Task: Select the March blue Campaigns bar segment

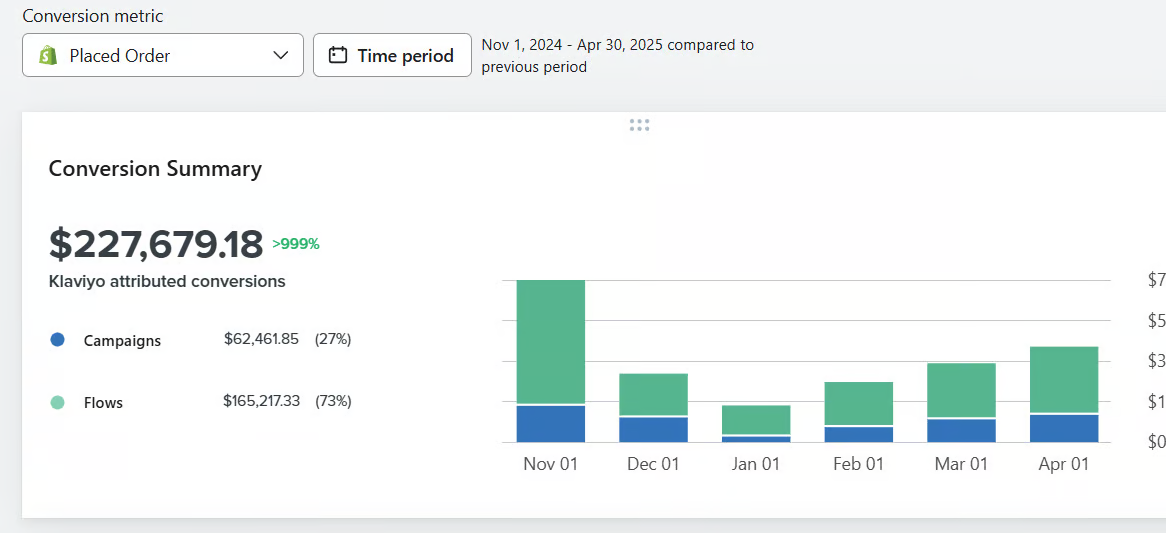Action: coord(961,430)
